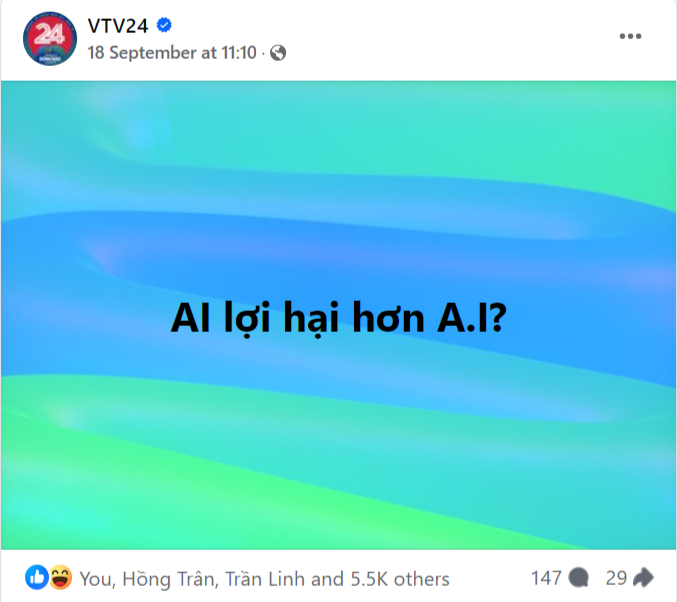
Task: Click the blue Like reaction icon
Action: click(x=36, y=577)
